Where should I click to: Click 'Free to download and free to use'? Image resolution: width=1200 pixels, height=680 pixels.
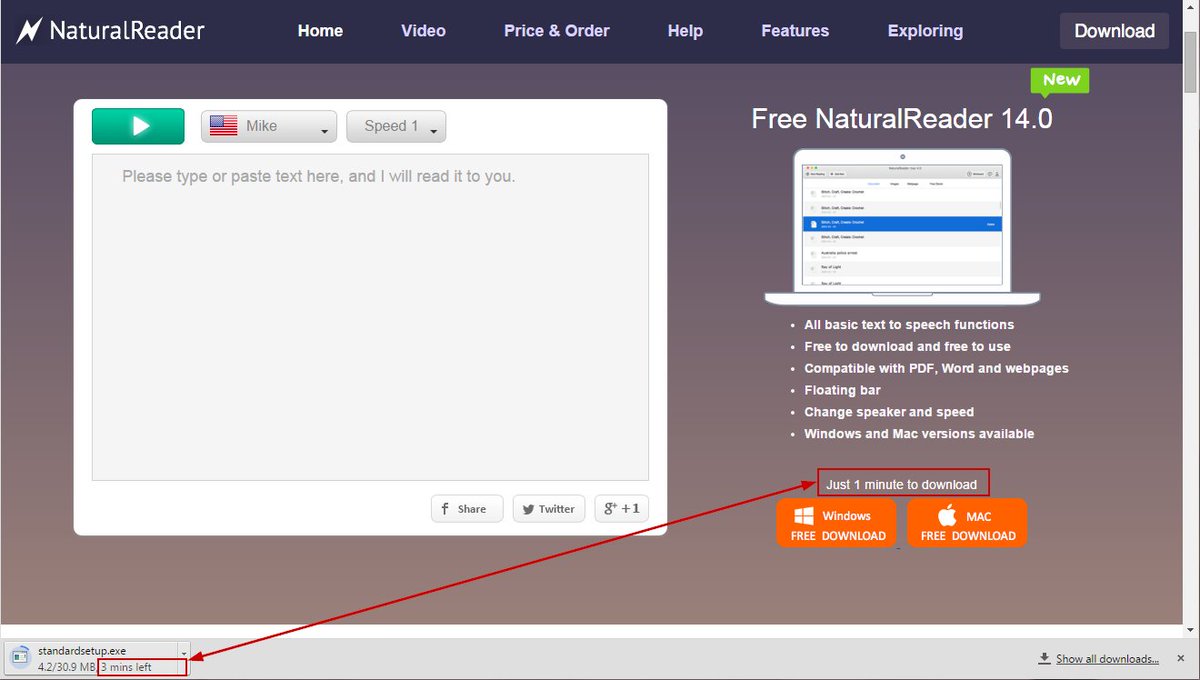point(907,347)
